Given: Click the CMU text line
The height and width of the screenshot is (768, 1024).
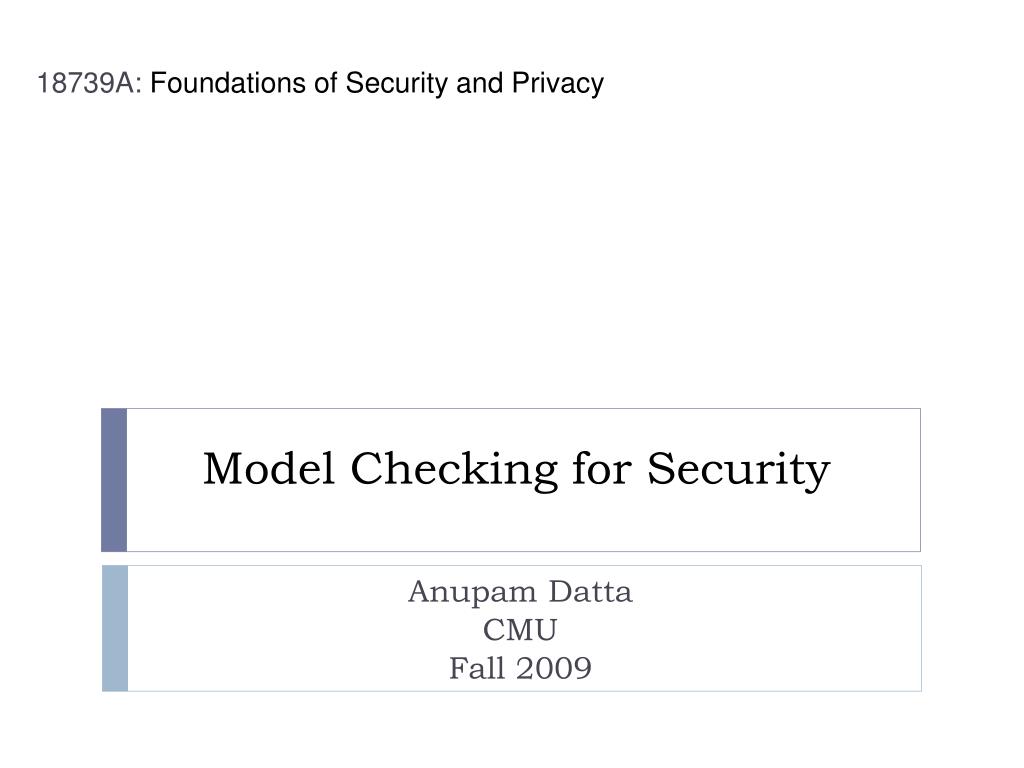Looking at the screenshot, I should [x=520, y=630].
